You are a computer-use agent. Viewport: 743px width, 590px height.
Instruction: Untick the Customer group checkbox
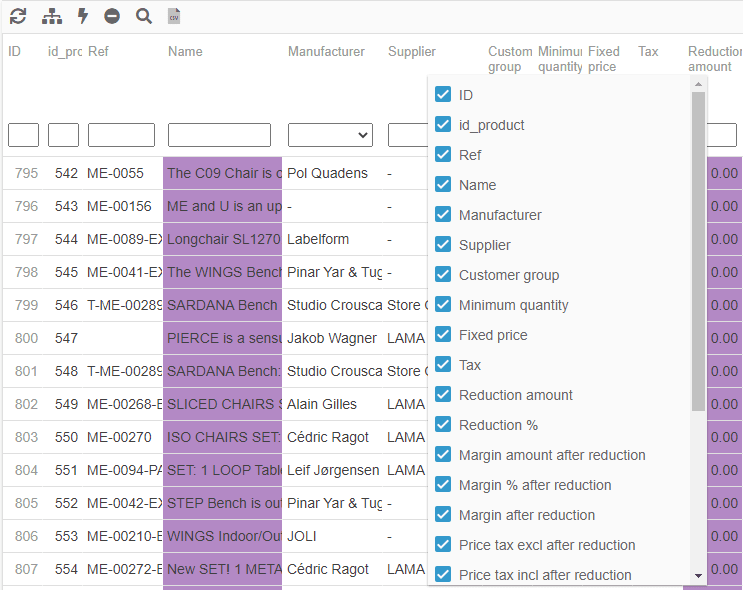pyautogui.click(x=443, y=275)
